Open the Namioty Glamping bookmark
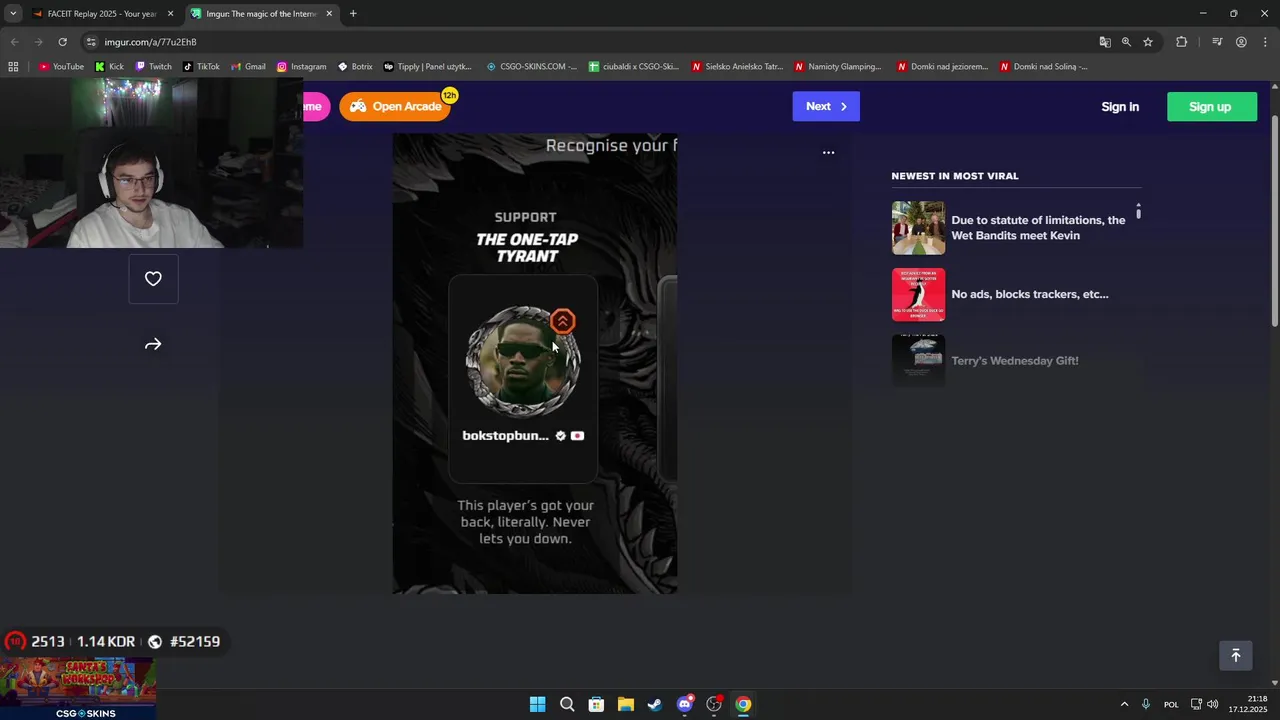This screenshot has width=1280, height=720. 838,67
